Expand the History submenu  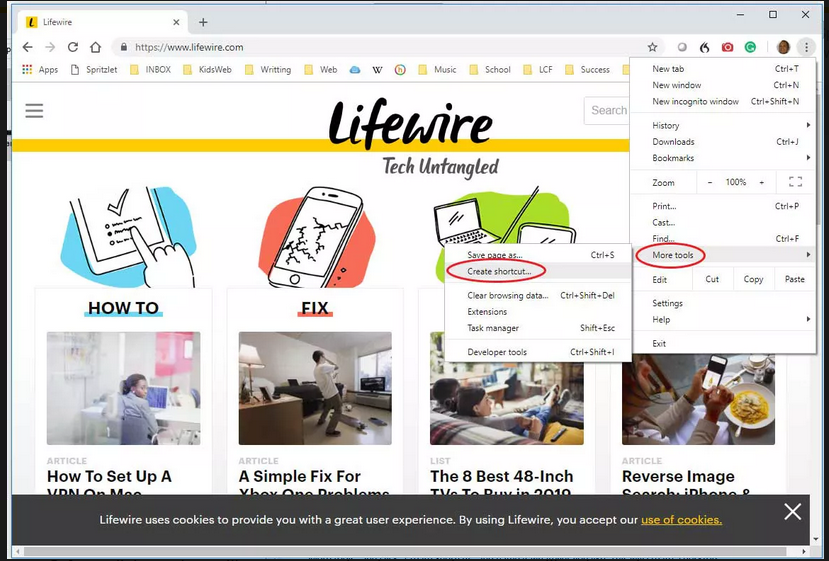click(x=723, y=125)
